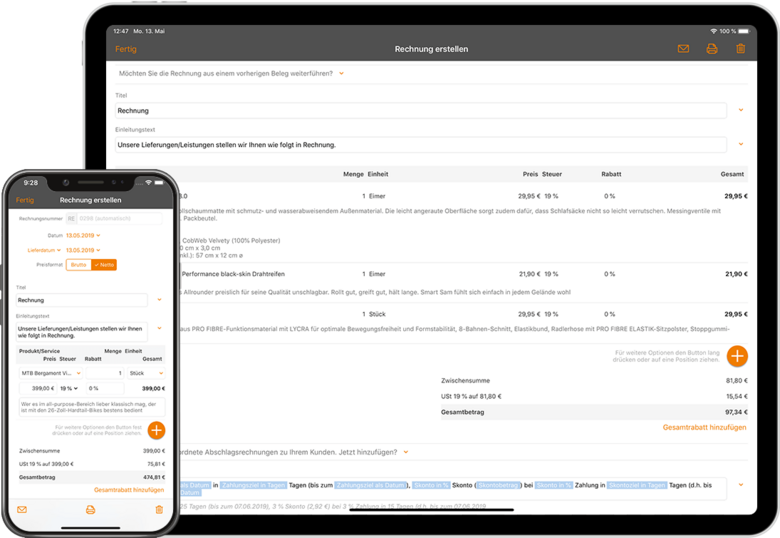Click the Rechnung title field on the tablet
This screenshot has height=538, width=780.
[x=420, y=111]
